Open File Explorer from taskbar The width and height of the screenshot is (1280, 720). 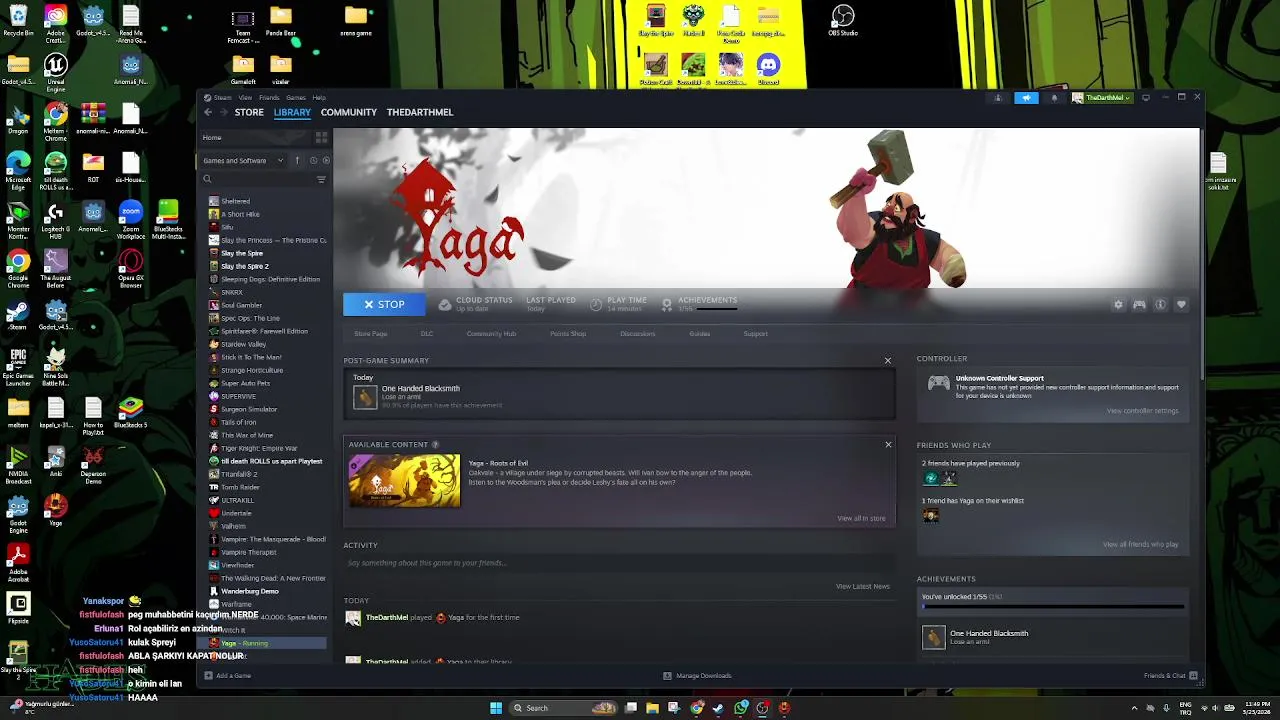tap(652, 708)
